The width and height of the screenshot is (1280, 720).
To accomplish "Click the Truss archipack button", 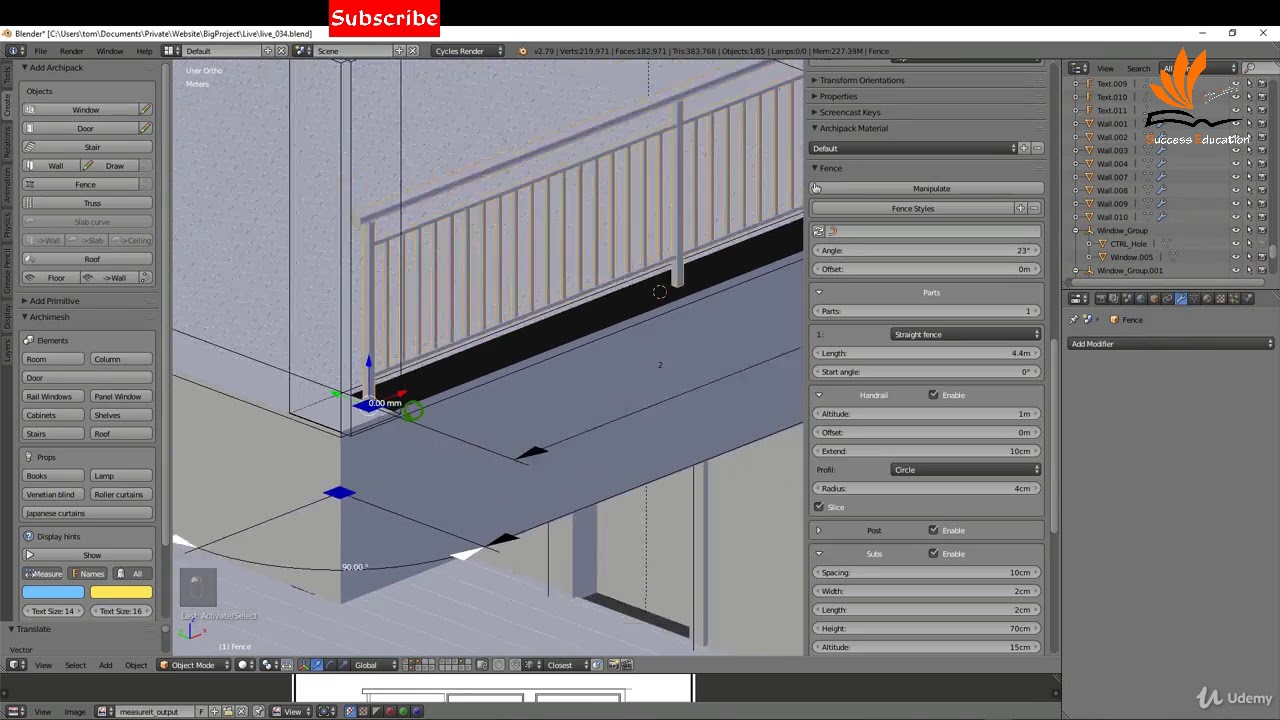I will click(x=87, y=203).
